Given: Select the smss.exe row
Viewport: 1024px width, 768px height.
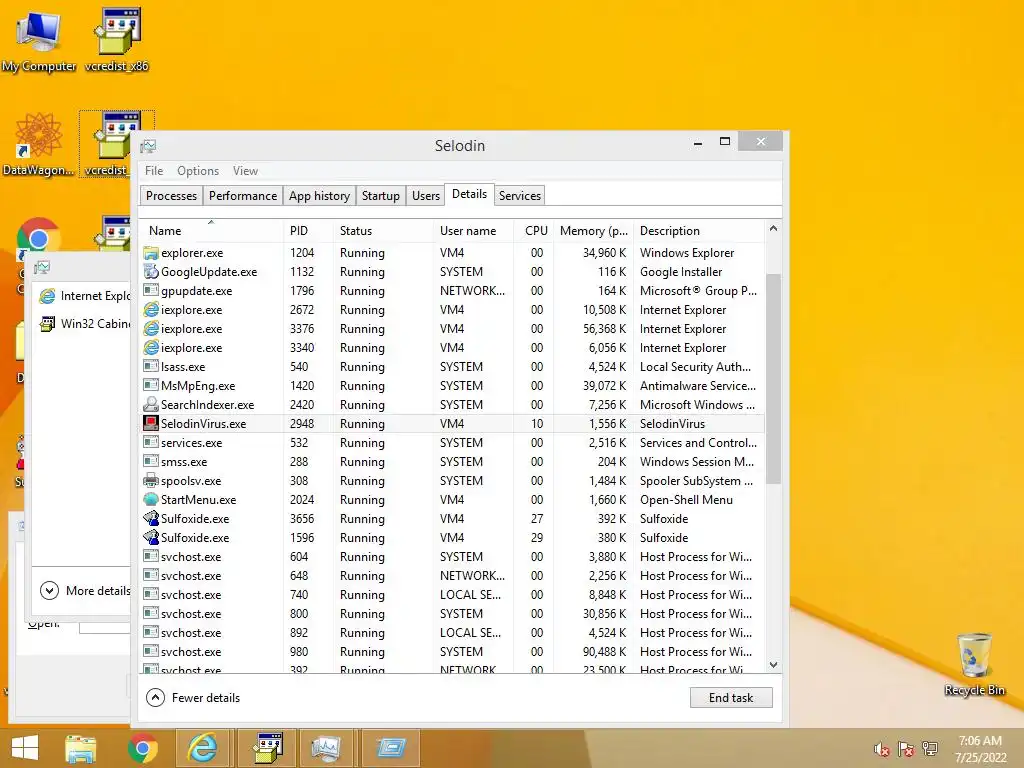Looking at the screenshot, I should pos(452,462).
